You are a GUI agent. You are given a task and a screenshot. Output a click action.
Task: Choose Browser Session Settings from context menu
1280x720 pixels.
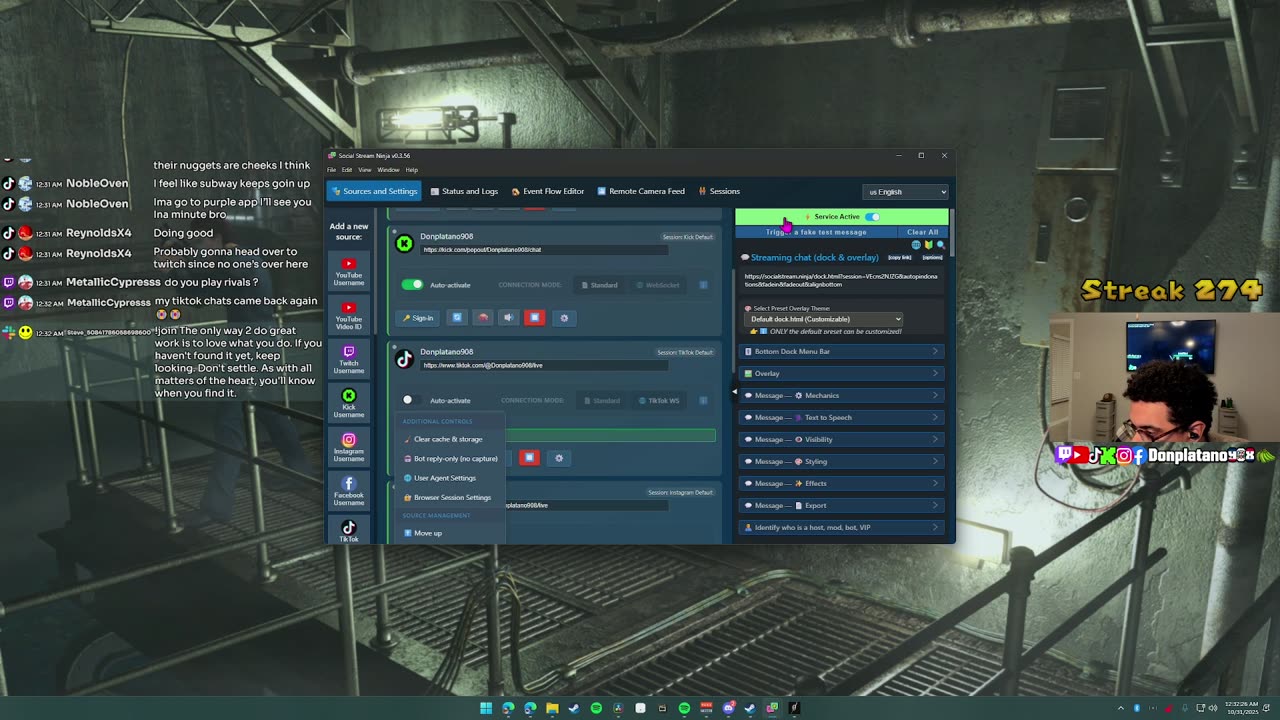pos(452,497)
